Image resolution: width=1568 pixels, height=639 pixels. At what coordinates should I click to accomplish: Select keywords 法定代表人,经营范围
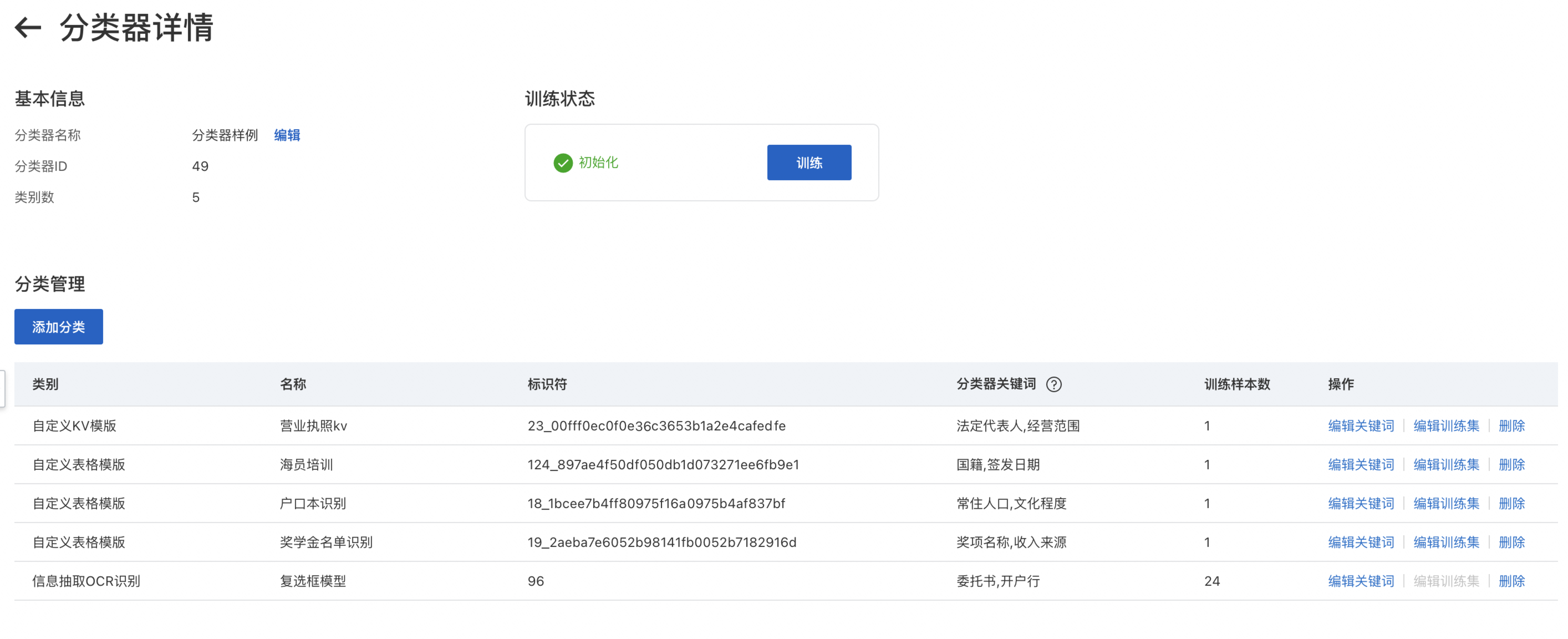coord(1018,426)
